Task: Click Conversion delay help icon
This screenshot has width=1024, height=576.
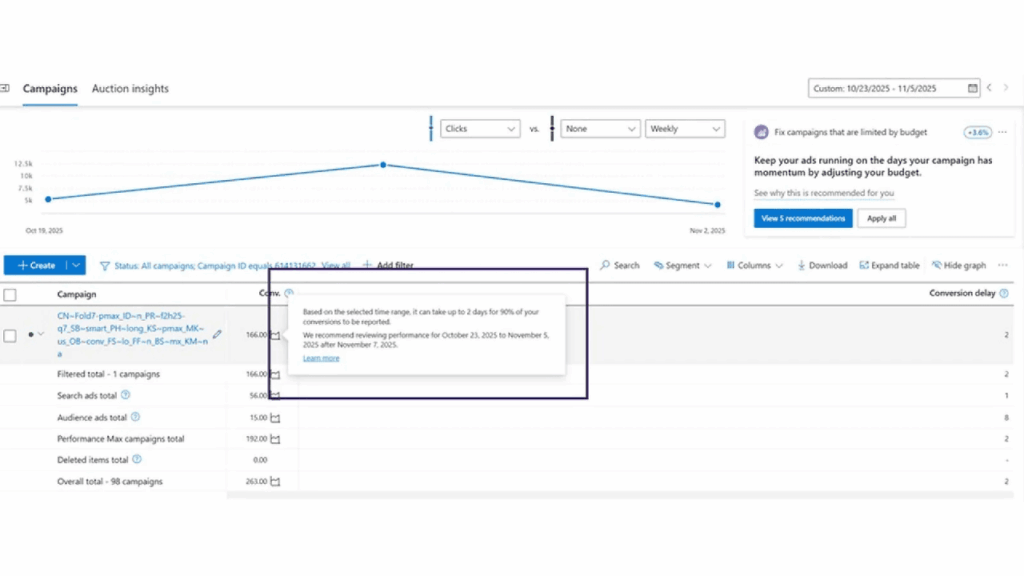Action: pos(1004,293)
